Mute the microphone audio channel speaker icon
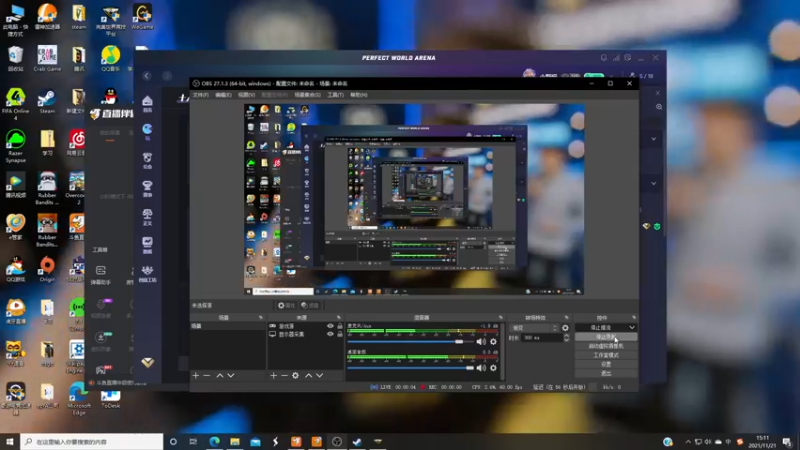This screenshot has height=450, width=800. point(481,341)
